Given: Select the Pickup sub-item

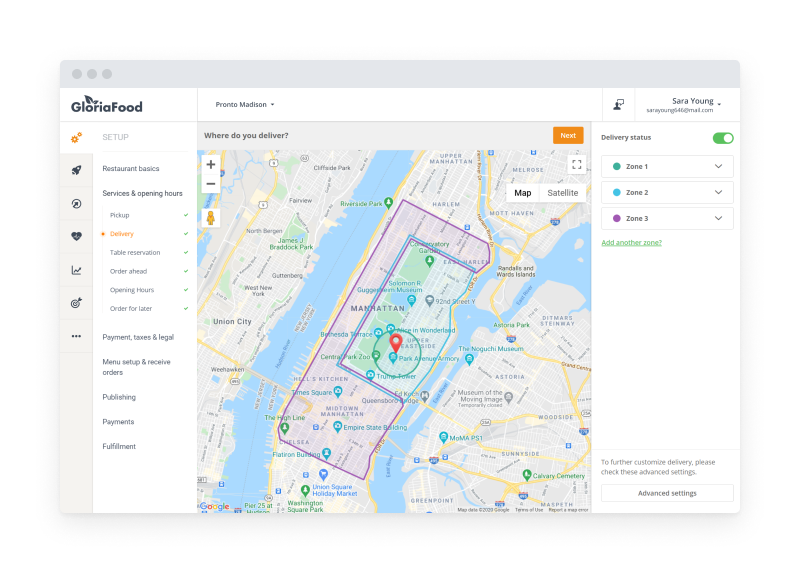Looking at the screenshot, I should pyautogui.click(x=119, y=215).
